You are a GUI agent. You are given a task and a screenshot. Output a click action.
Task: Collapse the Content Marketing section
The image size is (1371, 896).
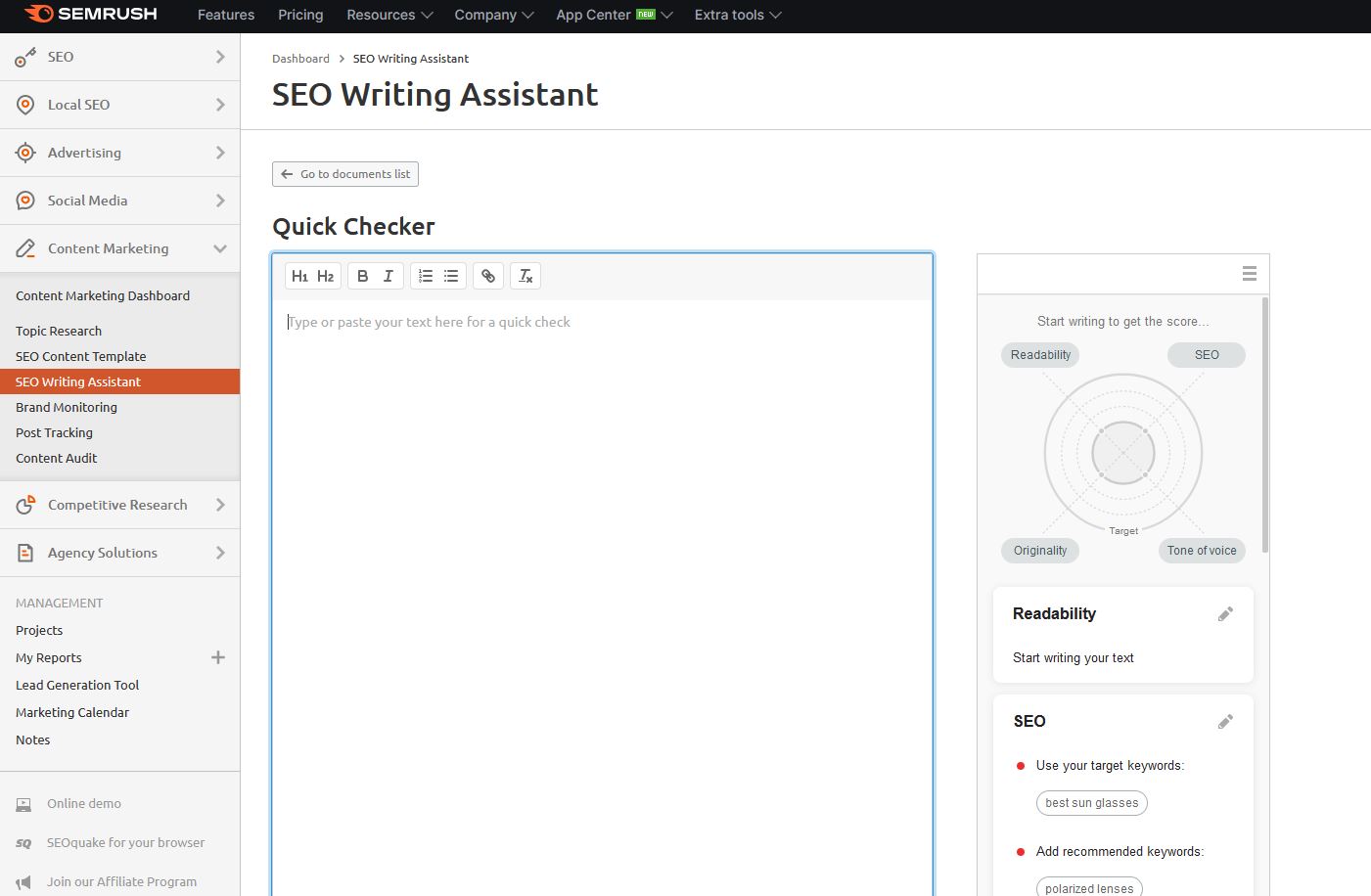[220, 248]
